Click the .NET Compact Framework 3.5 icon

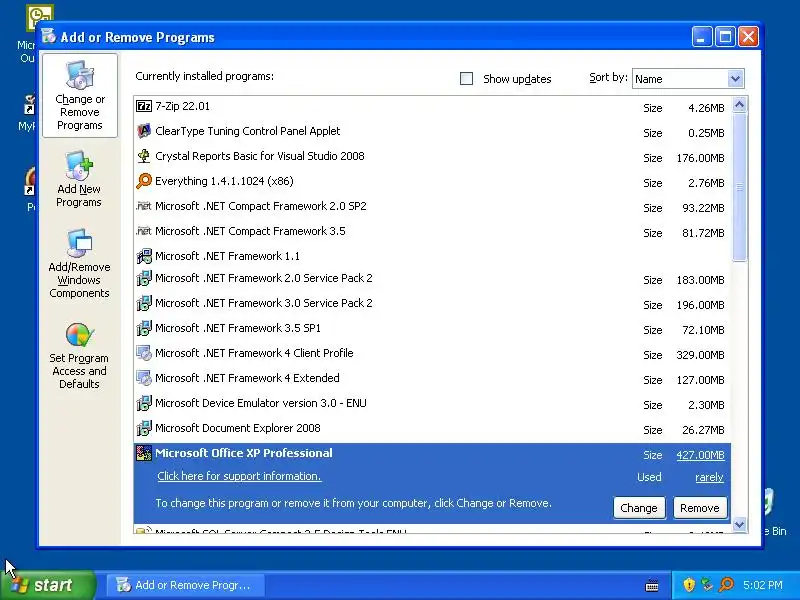coord(144,231)
